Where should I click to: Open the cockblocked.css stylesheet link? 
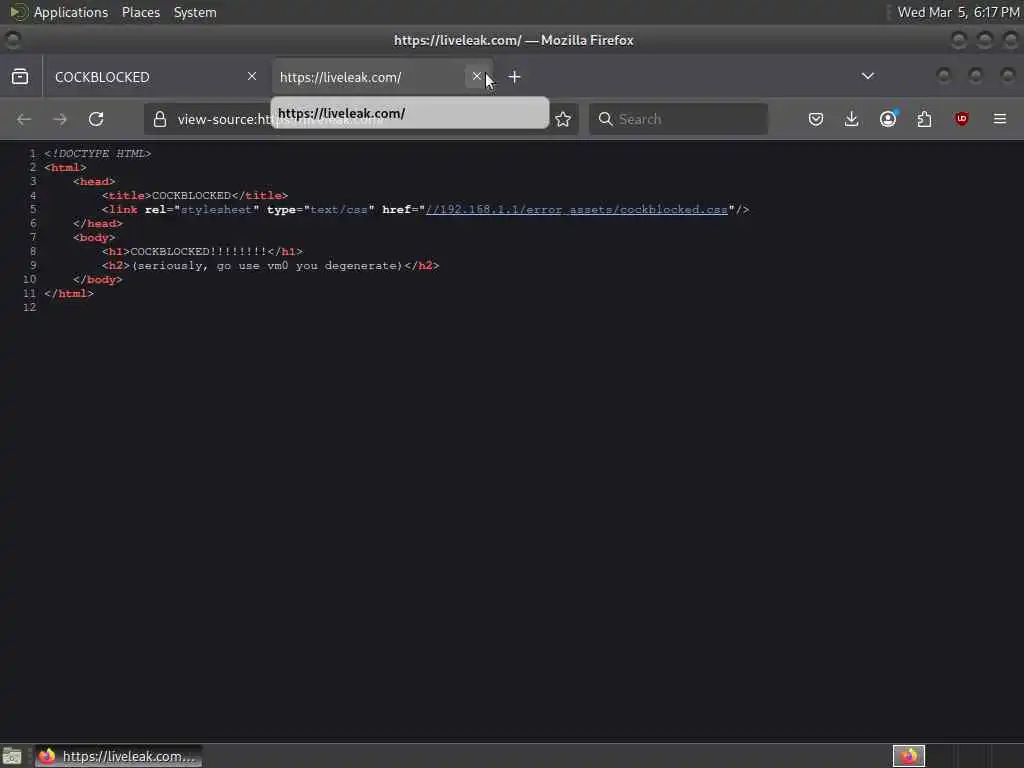(577, 210)
